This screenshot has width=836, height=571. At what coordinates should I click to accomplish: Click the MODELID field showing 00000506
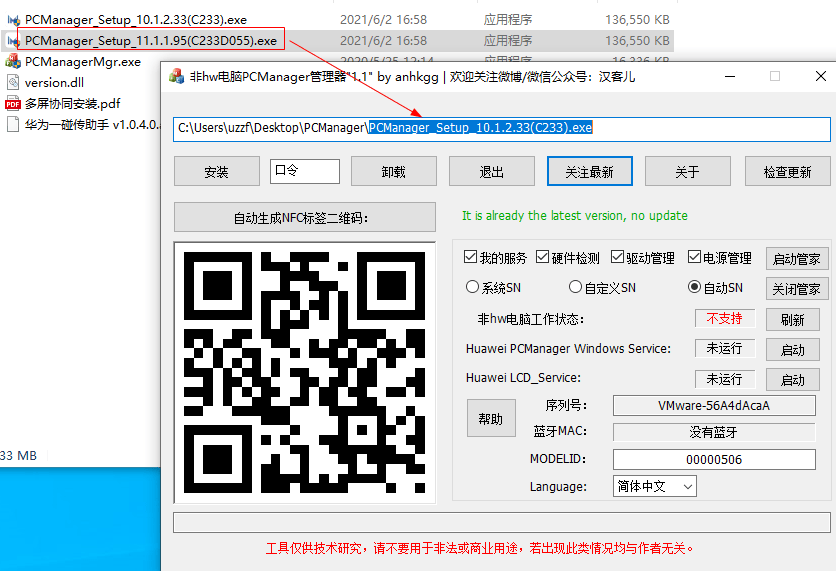click(x=714, y=459)
